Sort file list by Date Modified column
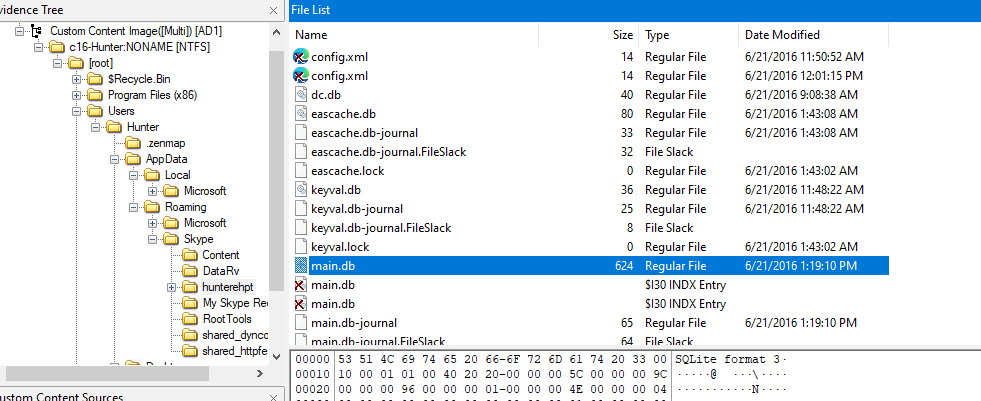Screen dimensions: 981x401 (782, 35)
